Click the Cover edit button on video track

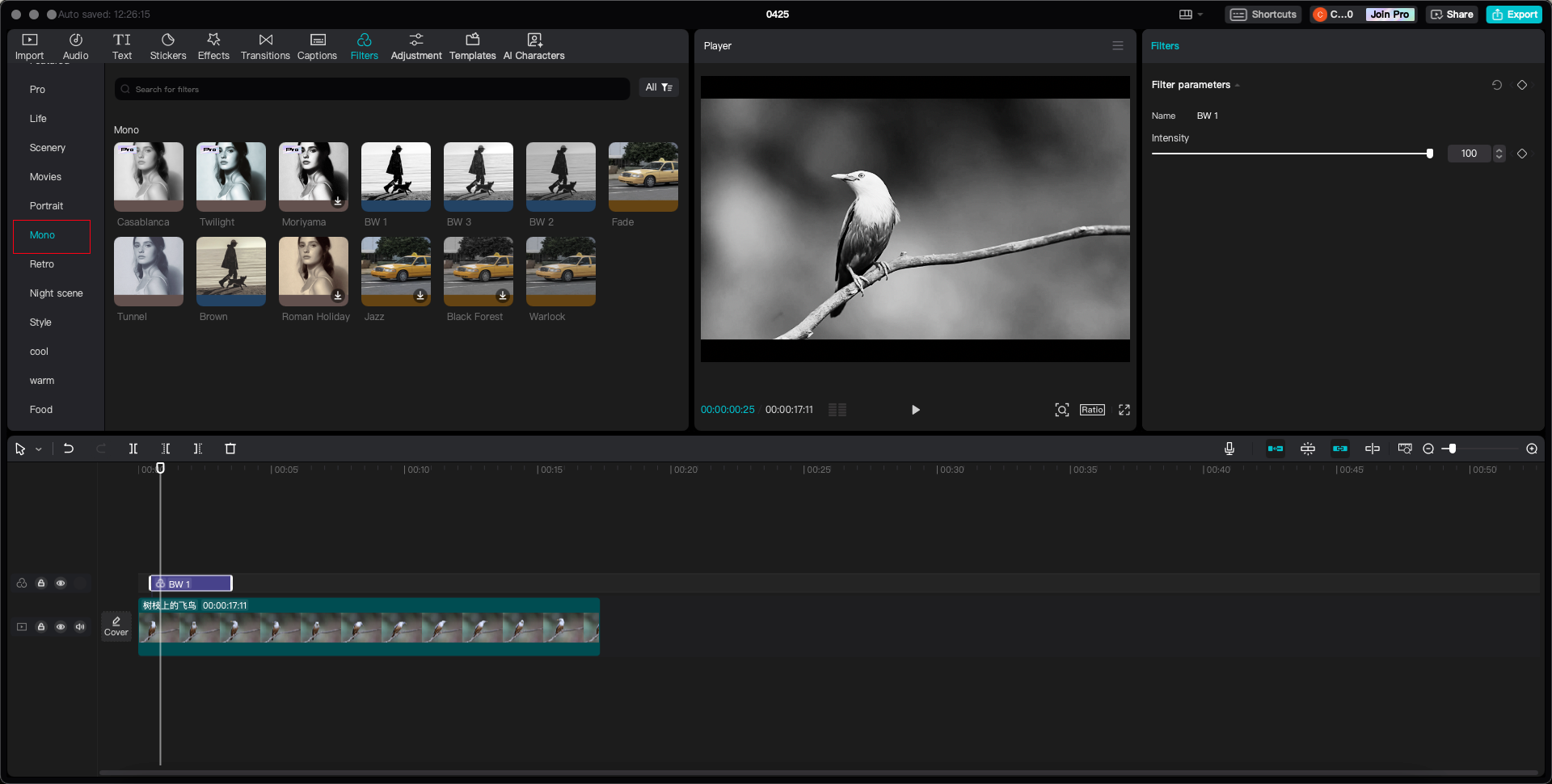[x=116, y=626]
